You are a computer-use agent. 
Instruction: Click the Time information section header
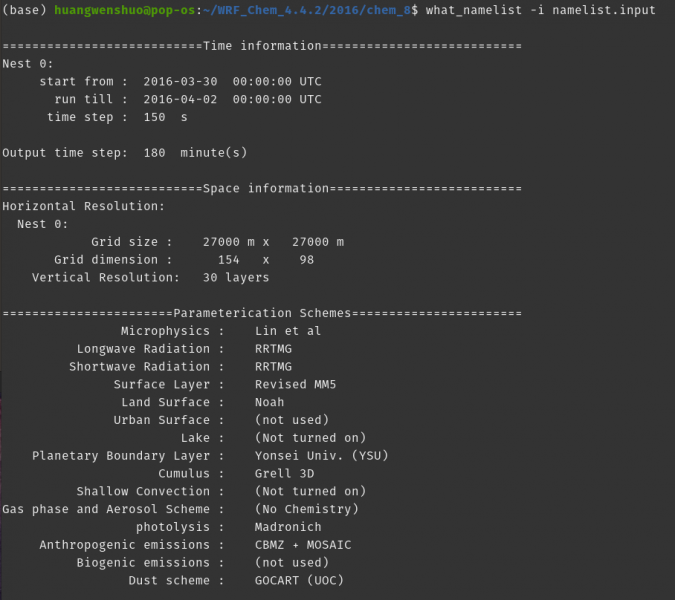coord(262,46)
